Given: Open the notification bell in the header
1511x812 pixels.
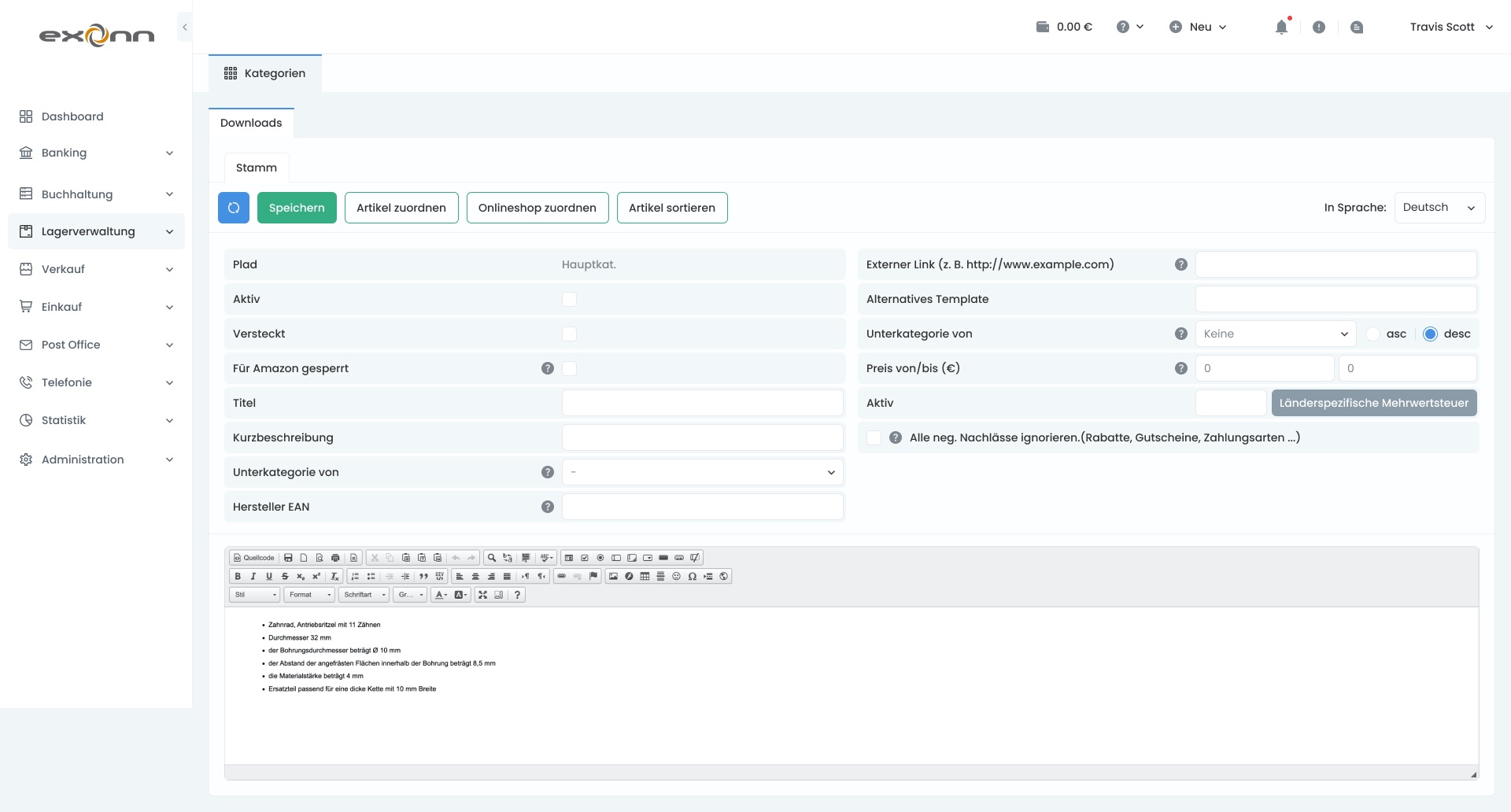Looking at the screenshot, I should click(x=1281, y=27).
